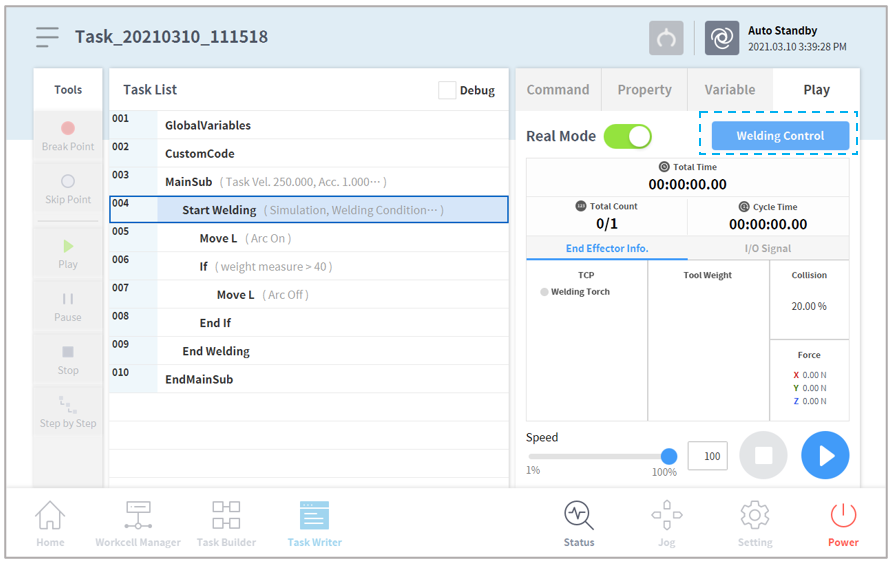892x563 pixels.
Task: Select the Welding Torch TCP radio button
Action: 545,292
